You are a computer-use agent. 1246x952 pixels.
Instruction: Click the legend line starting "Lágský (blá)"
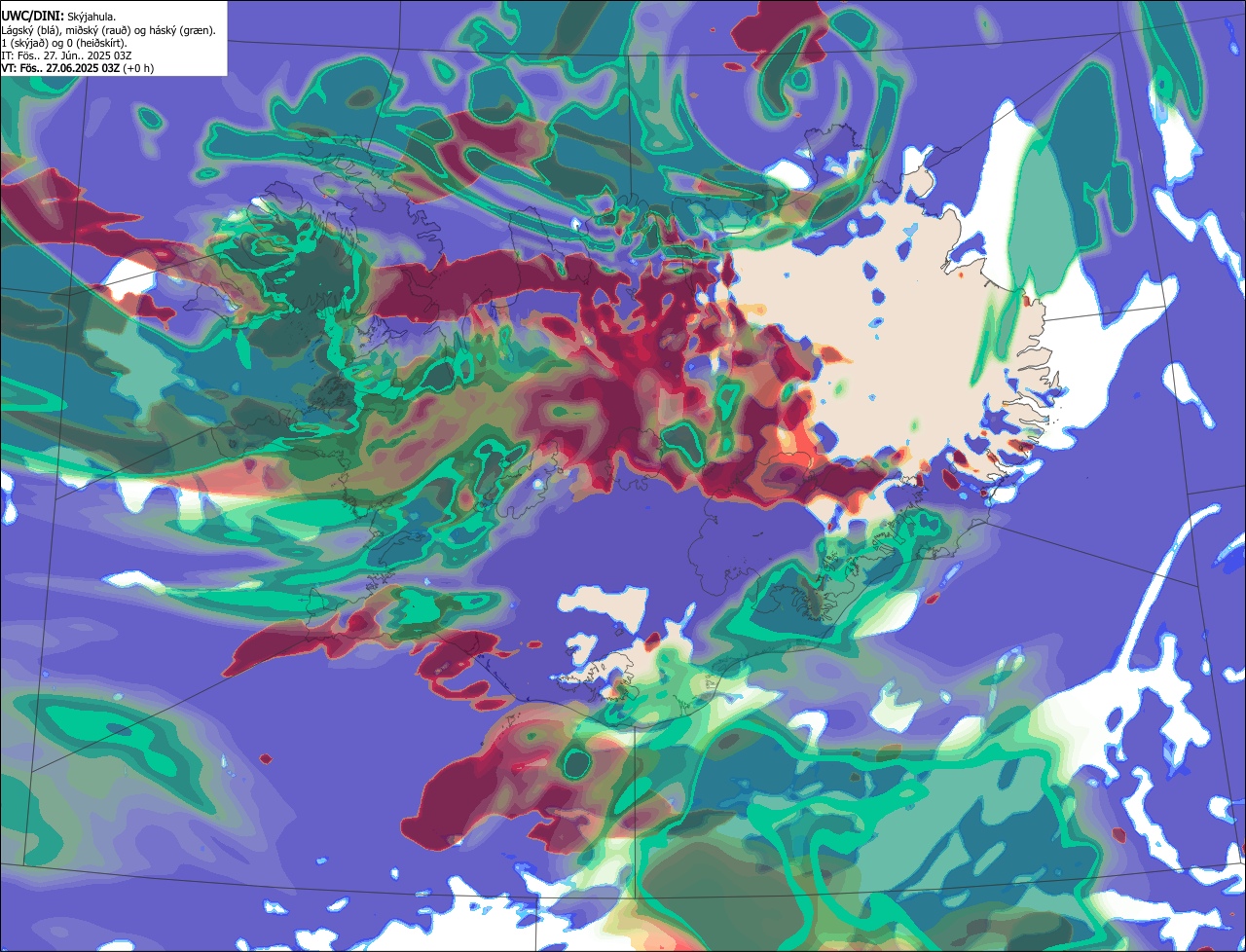click(x=109, y=30)
